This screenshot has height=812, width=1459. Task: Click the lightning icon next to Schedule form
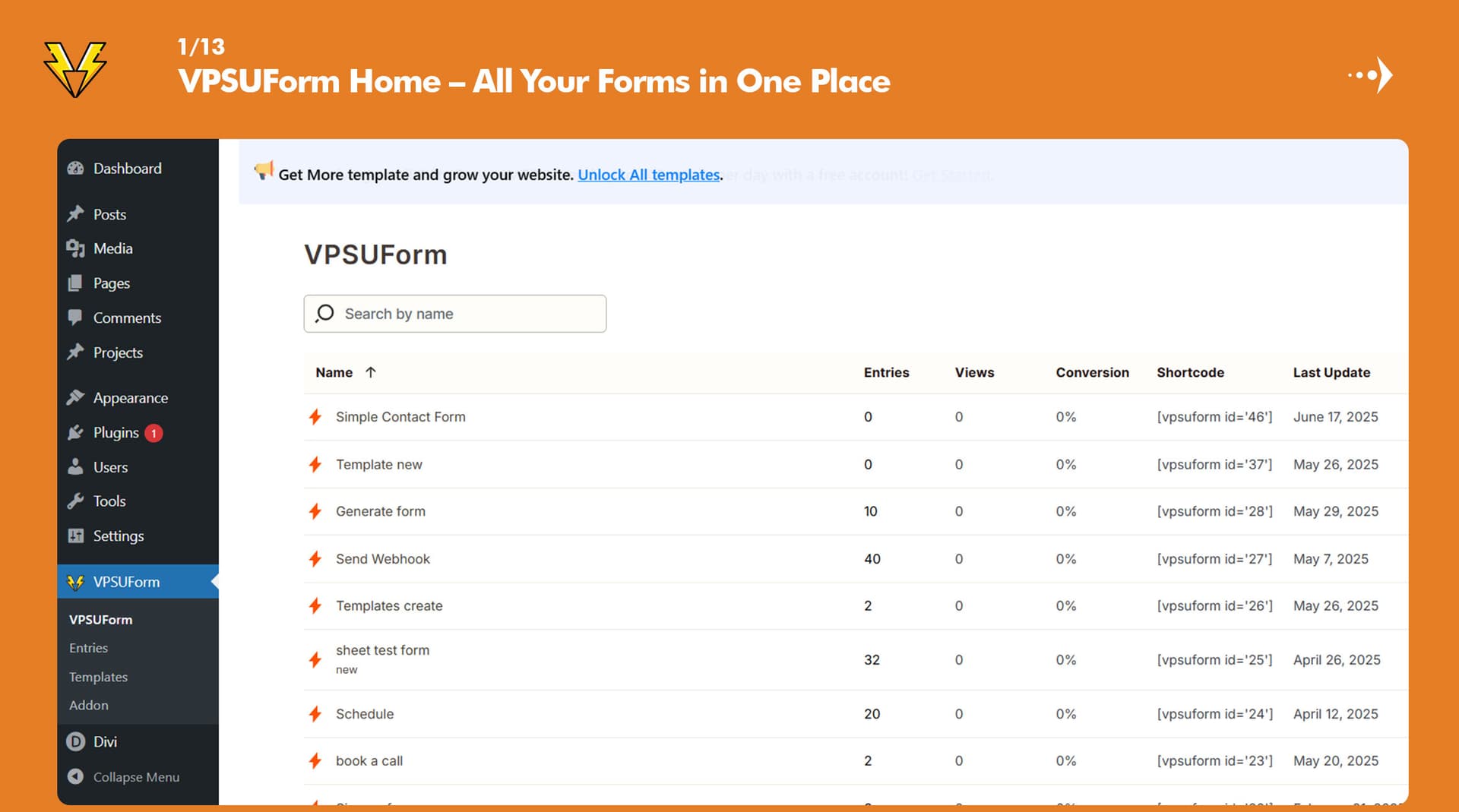[315, 714]
